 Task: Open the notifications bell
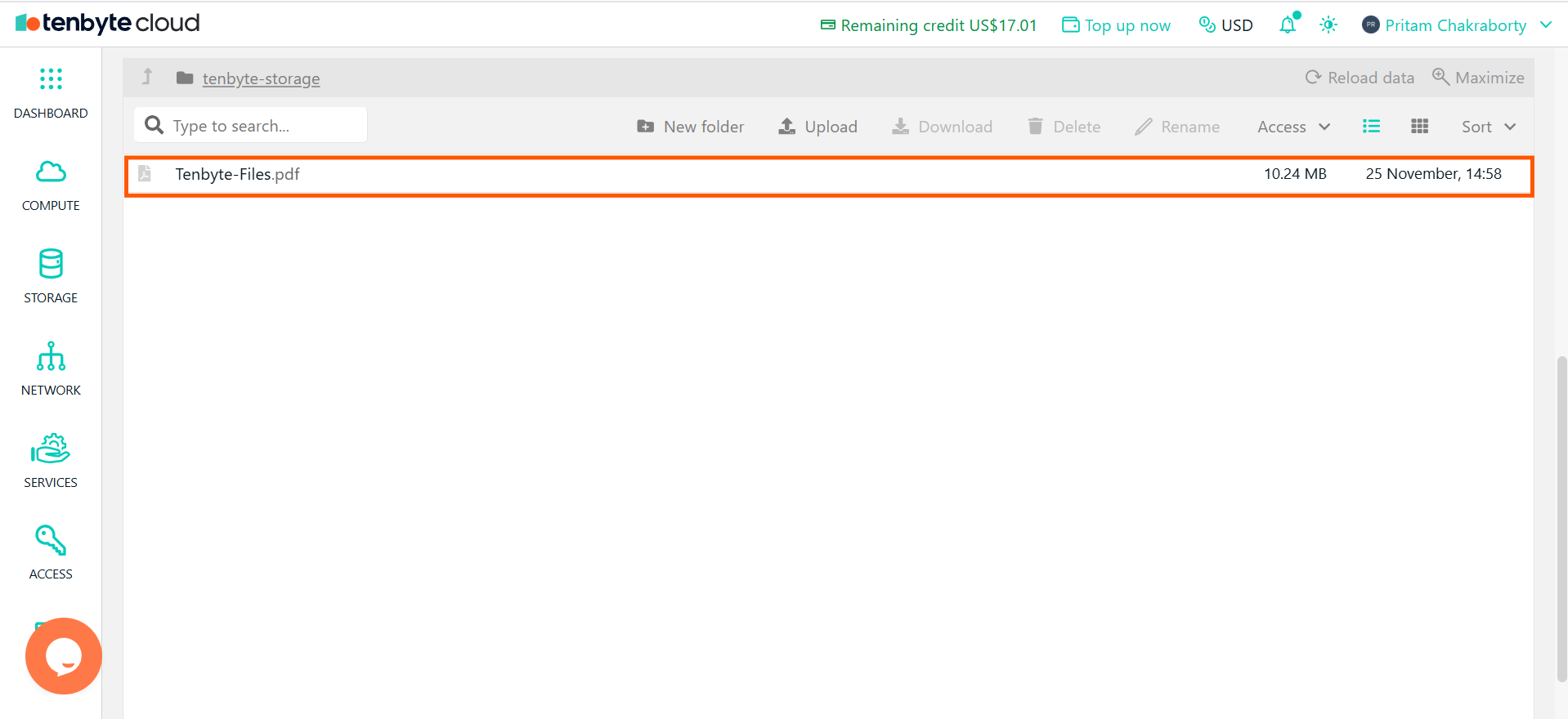point(1288,25)
